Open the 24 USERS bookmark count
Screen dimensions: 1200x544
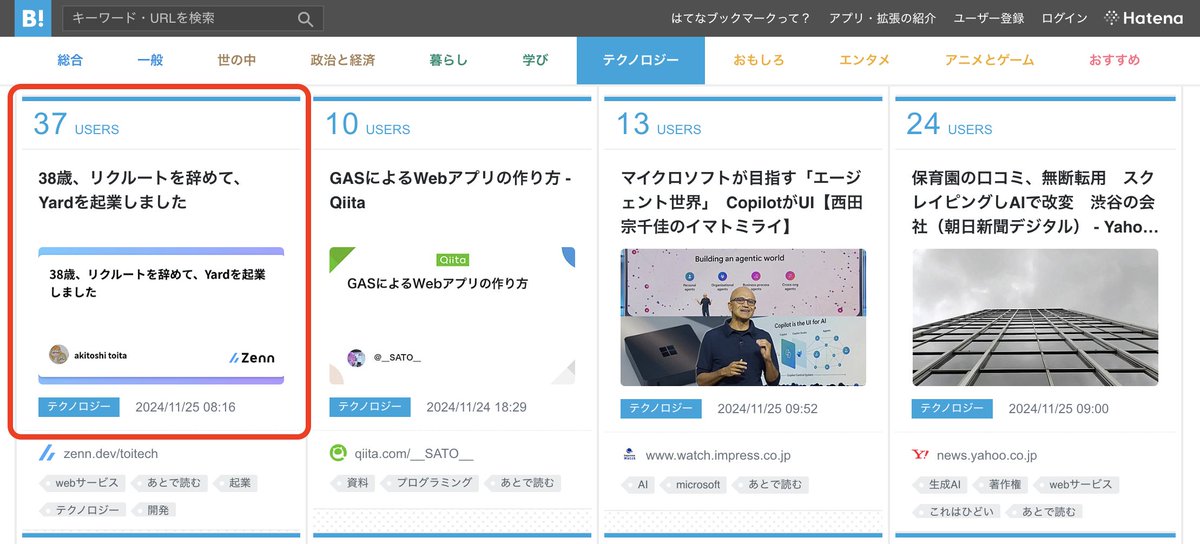click(x=949, y=124)
